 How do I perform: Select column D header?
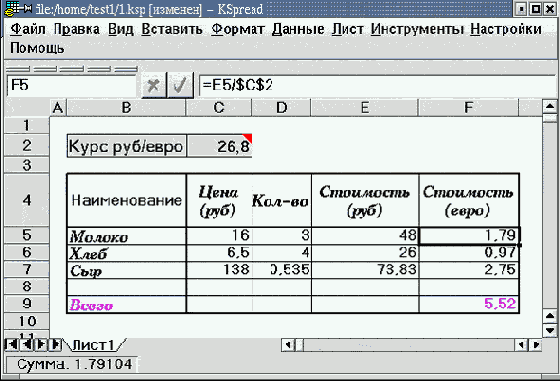(281, 108)
